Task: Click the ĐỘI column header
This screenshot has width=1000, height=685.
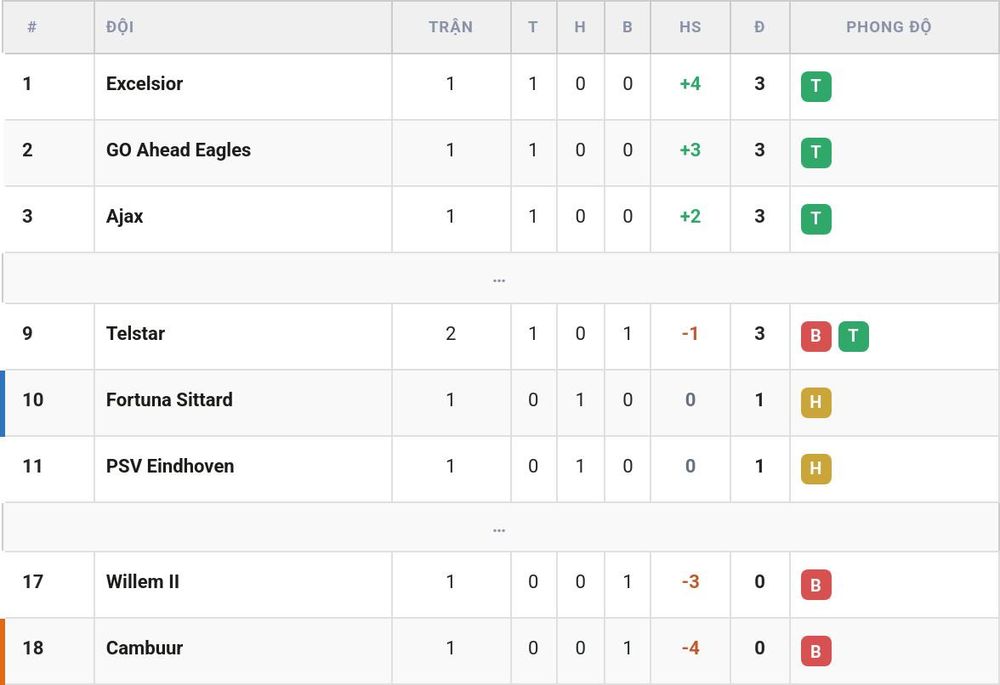Action: click(x=120, y=27)
